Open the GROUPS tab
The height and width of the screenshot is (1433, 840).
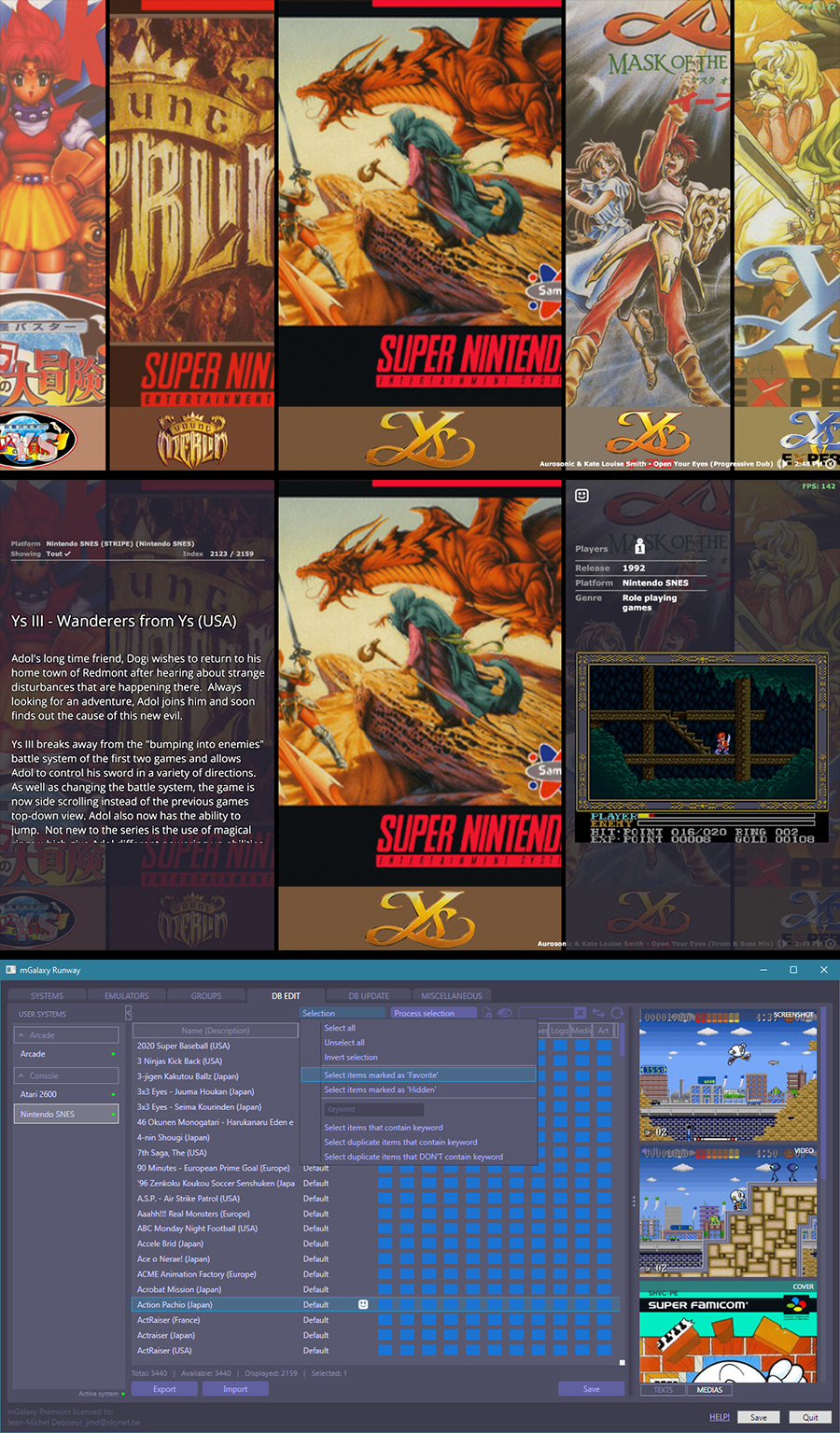pos(206,996)
